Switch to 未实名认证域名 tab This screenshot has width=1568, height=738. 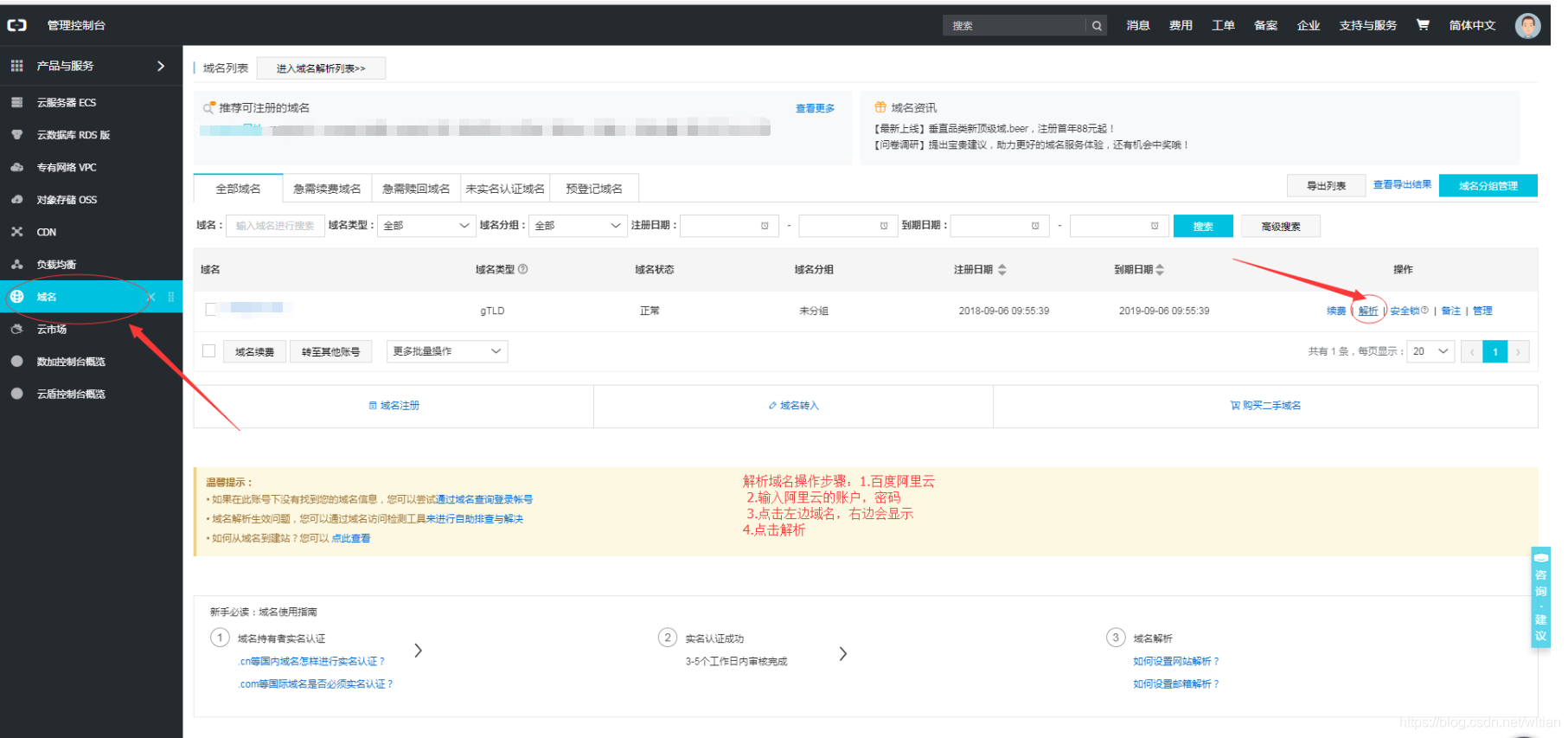pyautogui.click(x=505, y=189)
